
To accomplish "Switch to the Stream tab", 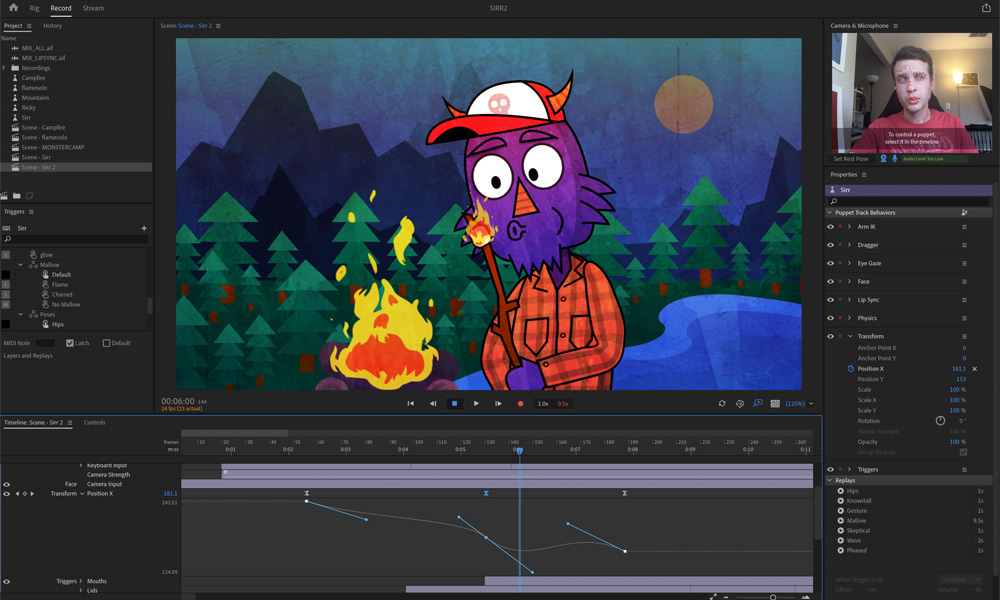I will (x=93, y=8).
